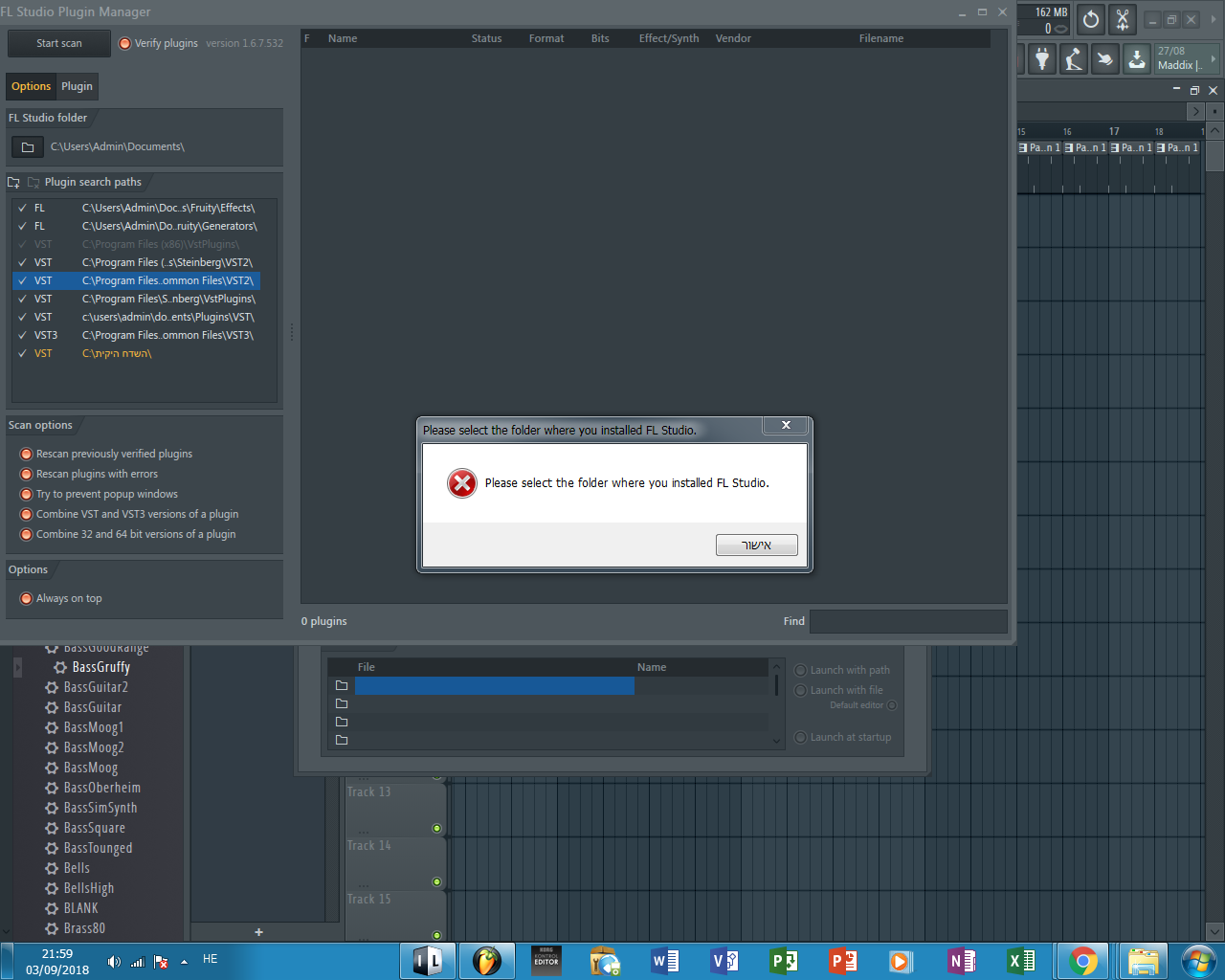Open Microsoft Word from the taskbar
Screen dimensions: 1225x980
(x=665, y=961)
